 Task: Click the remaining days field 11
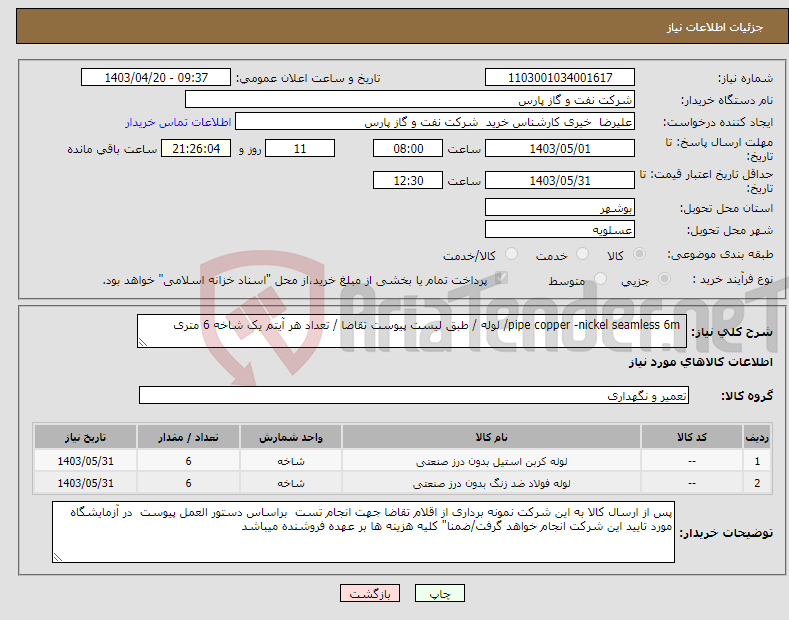tap(300, 148)
